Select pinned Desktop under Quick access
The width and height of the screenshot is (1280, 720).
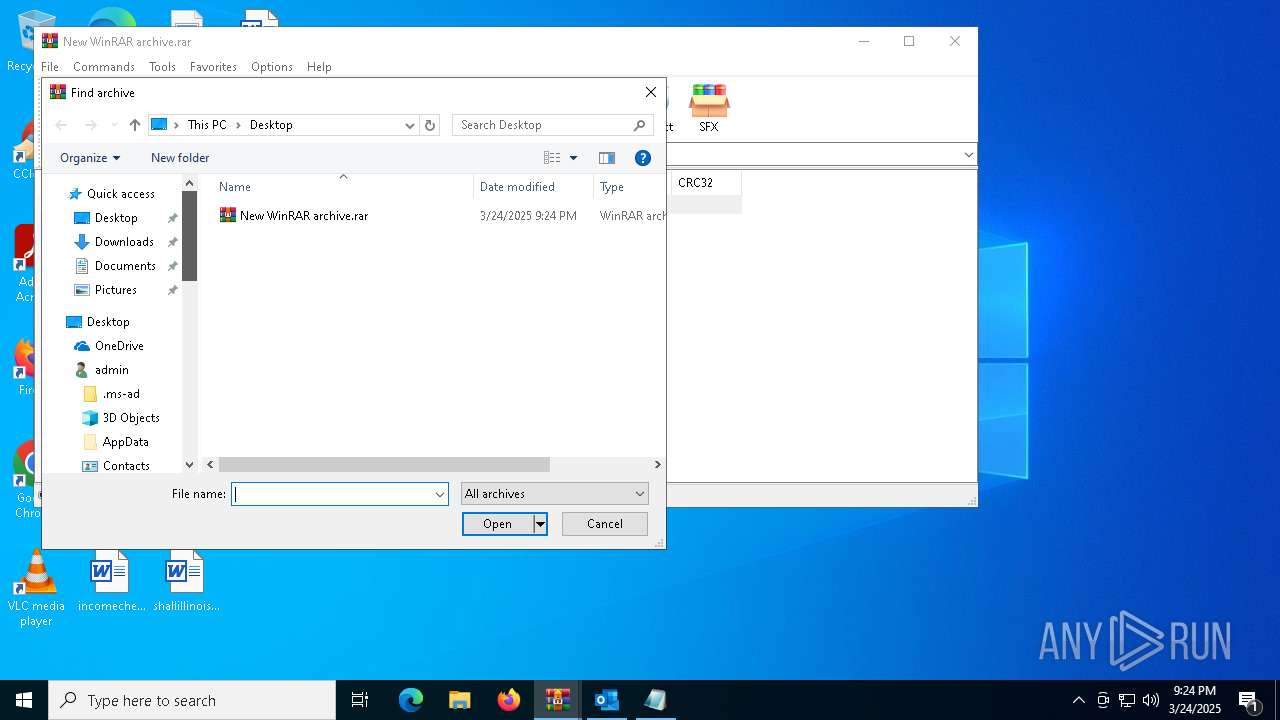pyautogui.click(x=116, y=218)
